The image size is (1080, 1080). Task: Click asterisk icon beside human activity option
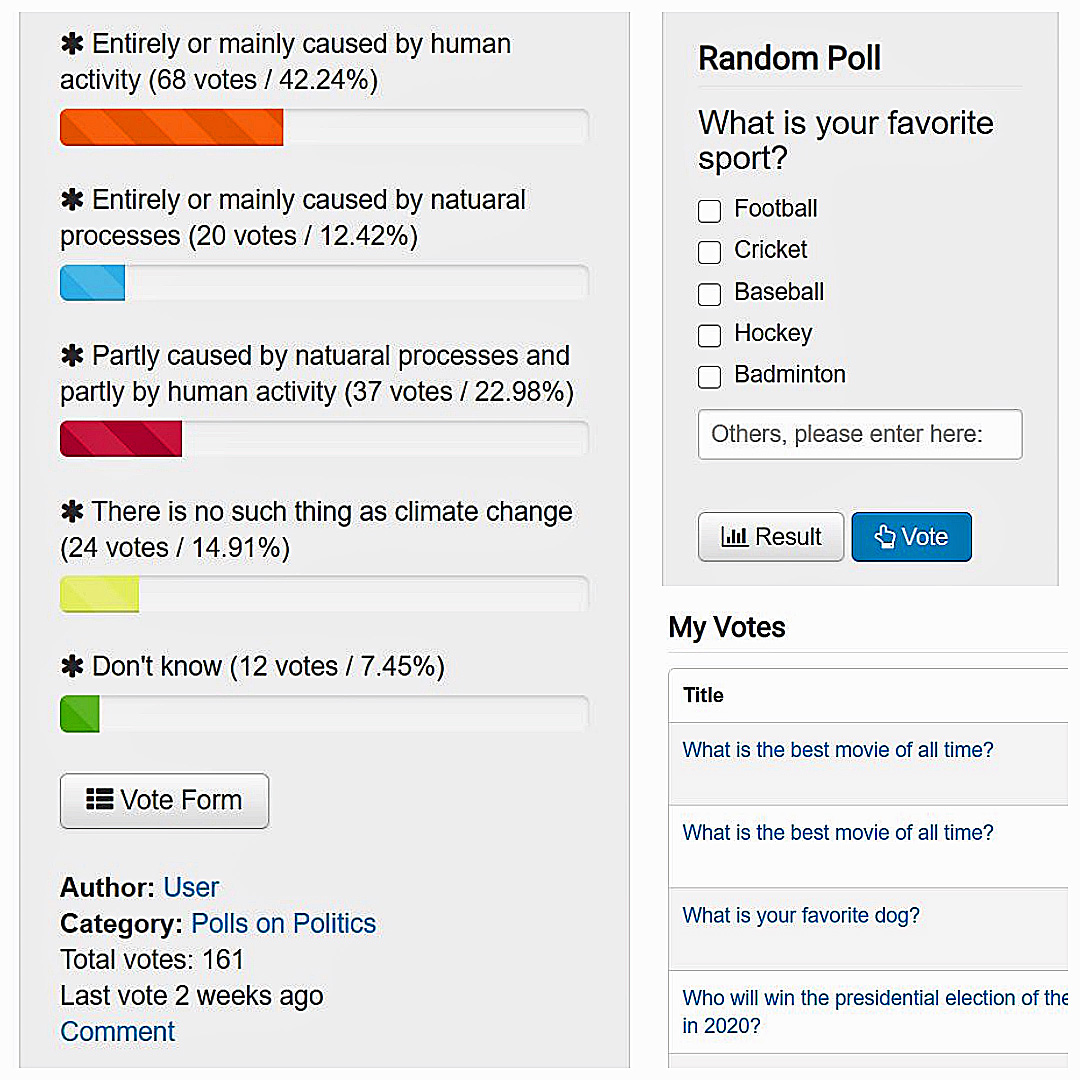point(71,43)
